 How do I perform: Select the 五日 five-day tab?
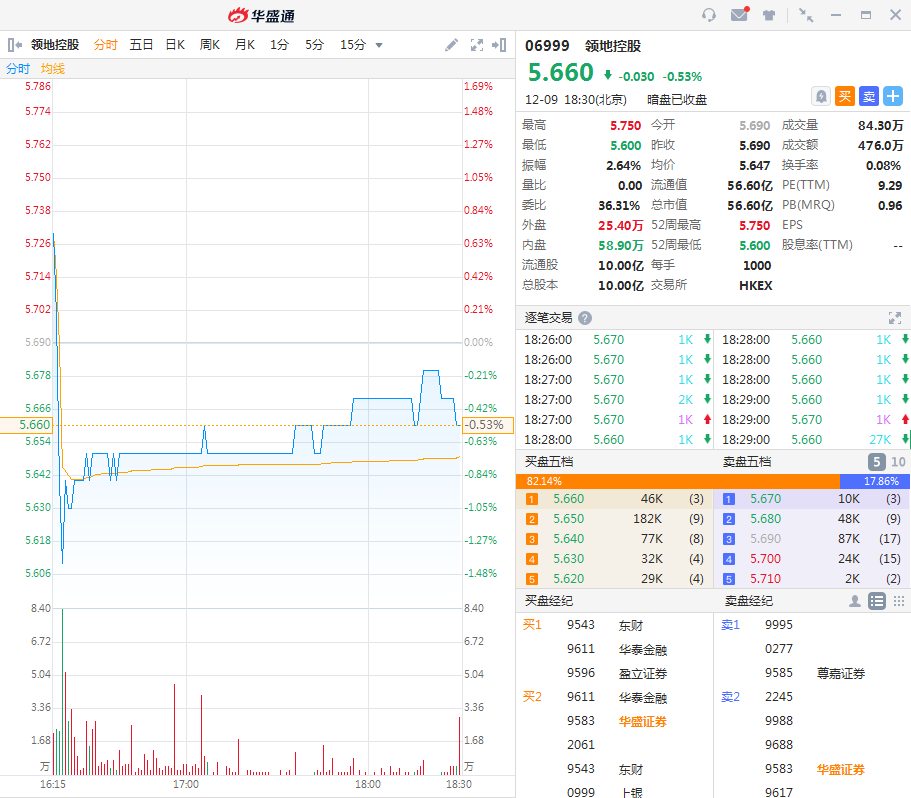(x=141, y=45)
